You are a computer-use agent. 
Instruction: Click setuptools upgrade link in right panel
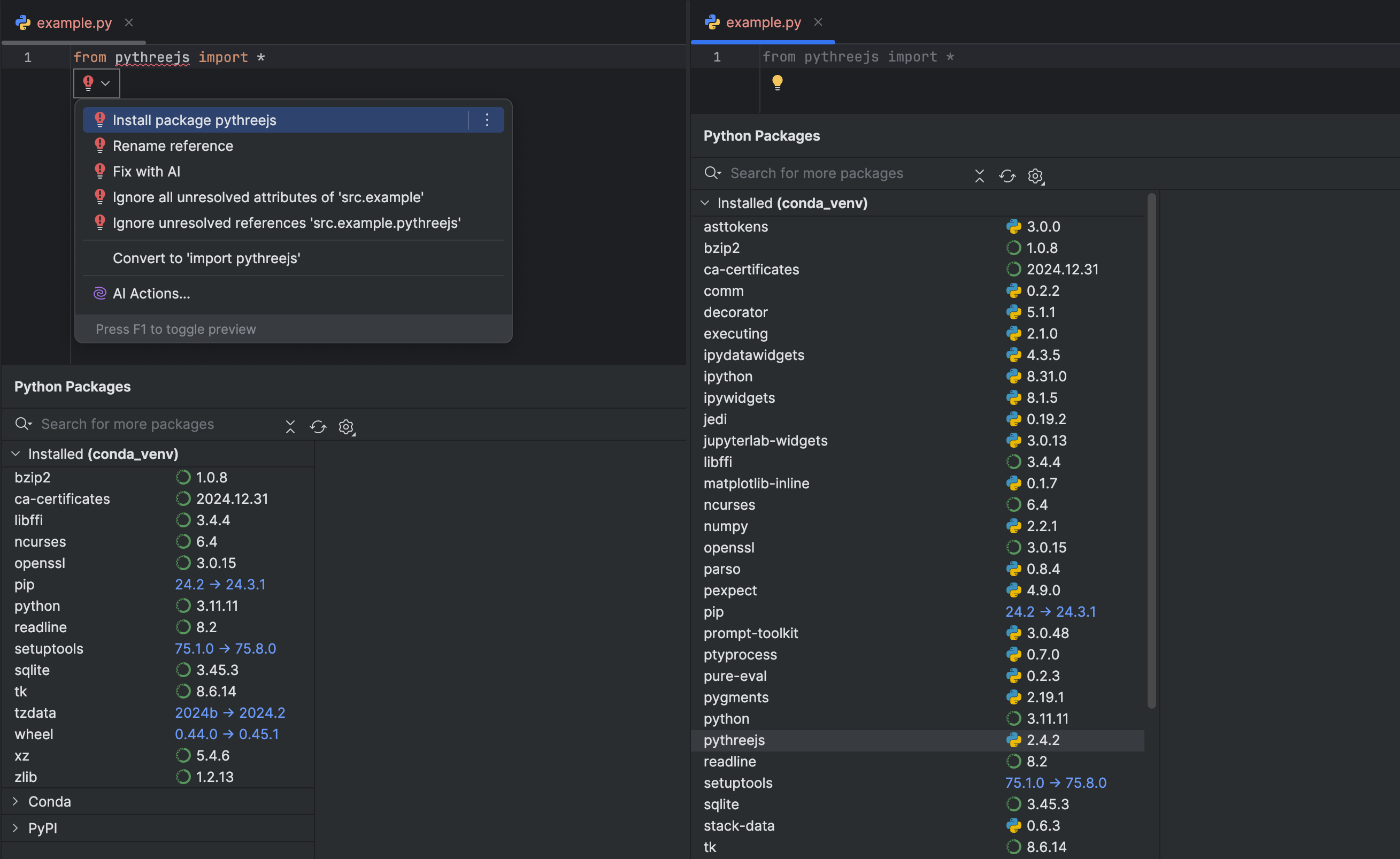[1056, 783]
